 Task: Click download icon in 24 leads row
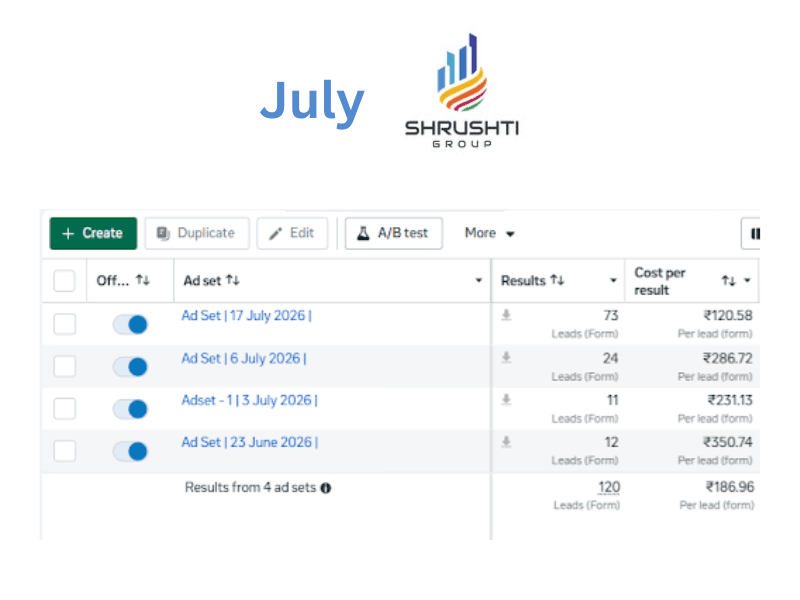(506, 358)
